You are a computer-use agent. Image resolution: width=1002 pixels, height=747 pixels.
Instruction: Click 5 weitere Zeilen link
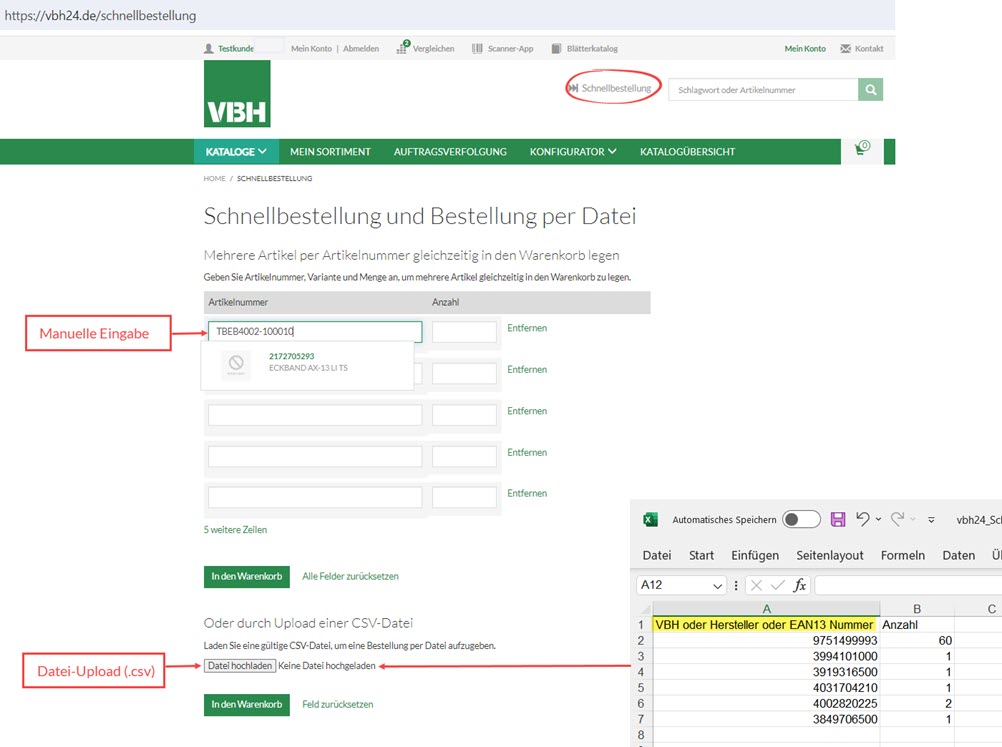pos(235,530)
